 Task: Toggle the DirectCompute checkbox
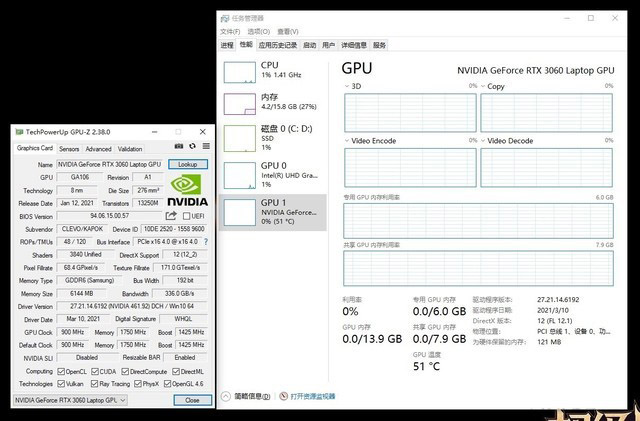(125, 372)
